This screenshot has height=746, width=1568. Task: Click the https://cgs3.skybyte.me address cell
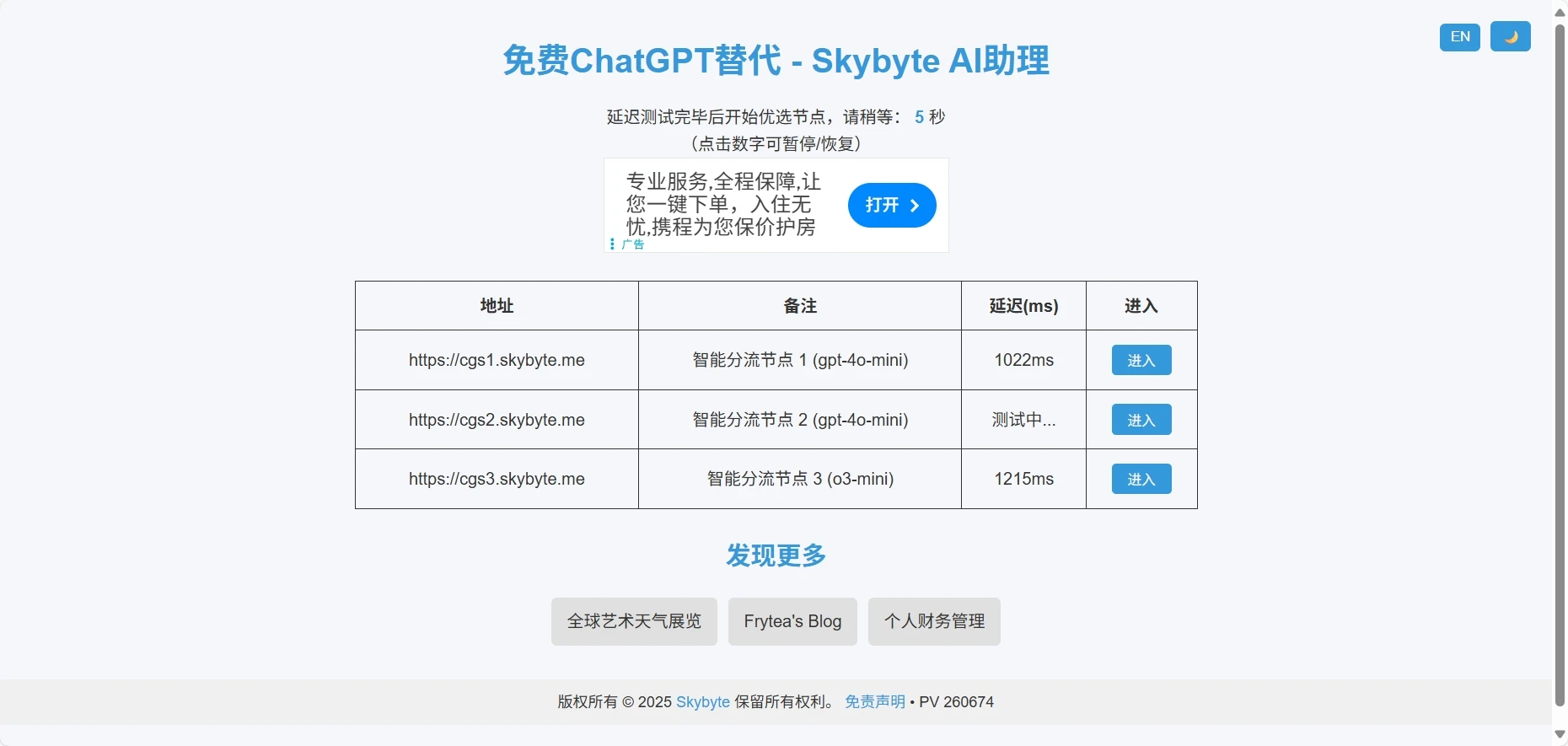tap(497, 479)
